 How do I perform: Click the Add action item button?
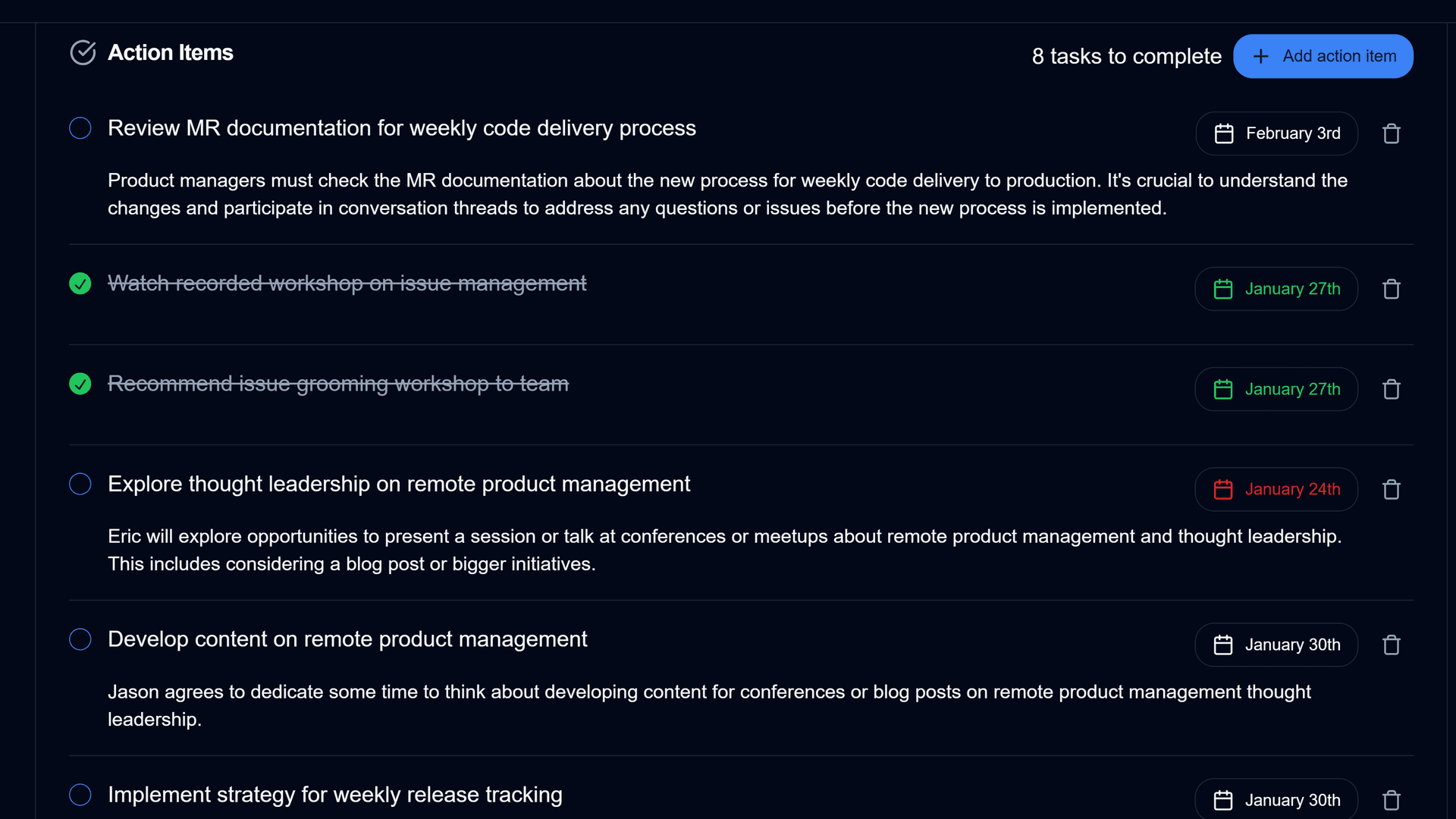(1323, 56)
